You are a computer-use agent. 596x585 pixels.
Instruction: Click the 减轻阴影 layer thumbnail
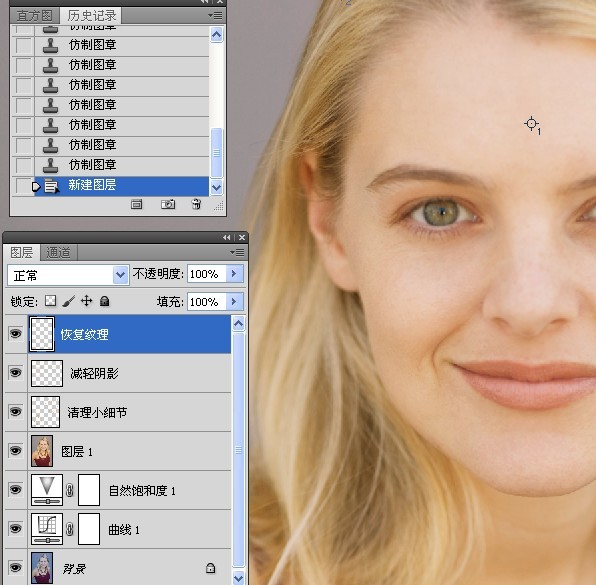click(47, 373)
